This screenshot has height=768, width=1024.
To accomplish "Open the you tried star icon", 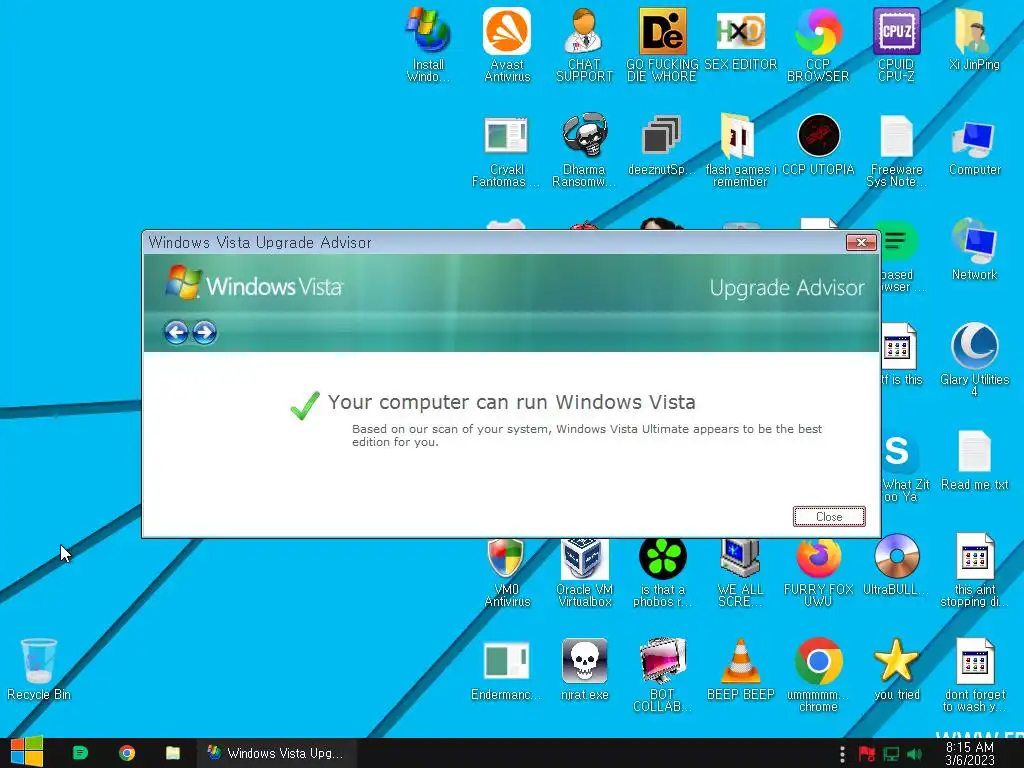I will click(x=896, y=669).
